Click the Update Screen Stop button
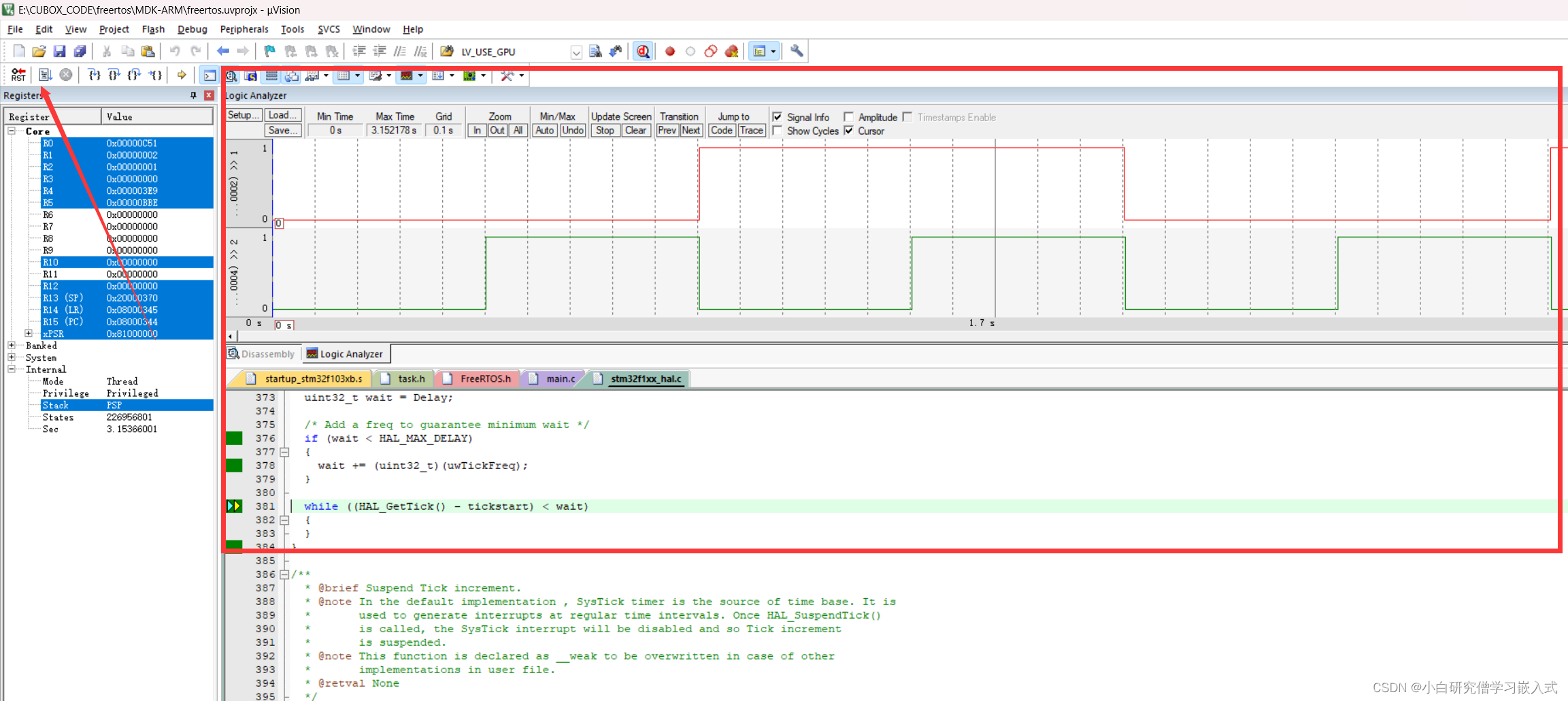 [x=605, y=130]
